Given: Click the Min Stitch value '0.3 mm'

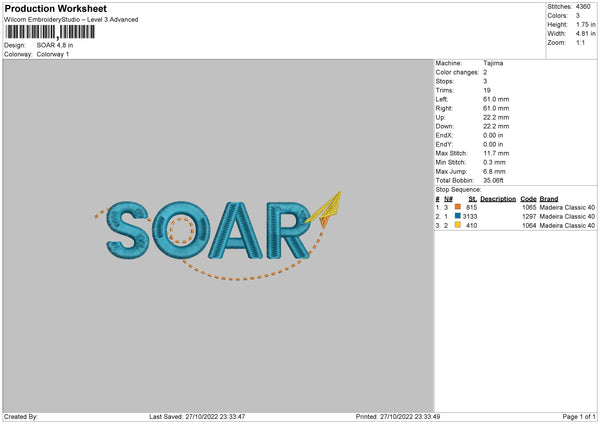Looking at the screenshot, I should point(494,162).
